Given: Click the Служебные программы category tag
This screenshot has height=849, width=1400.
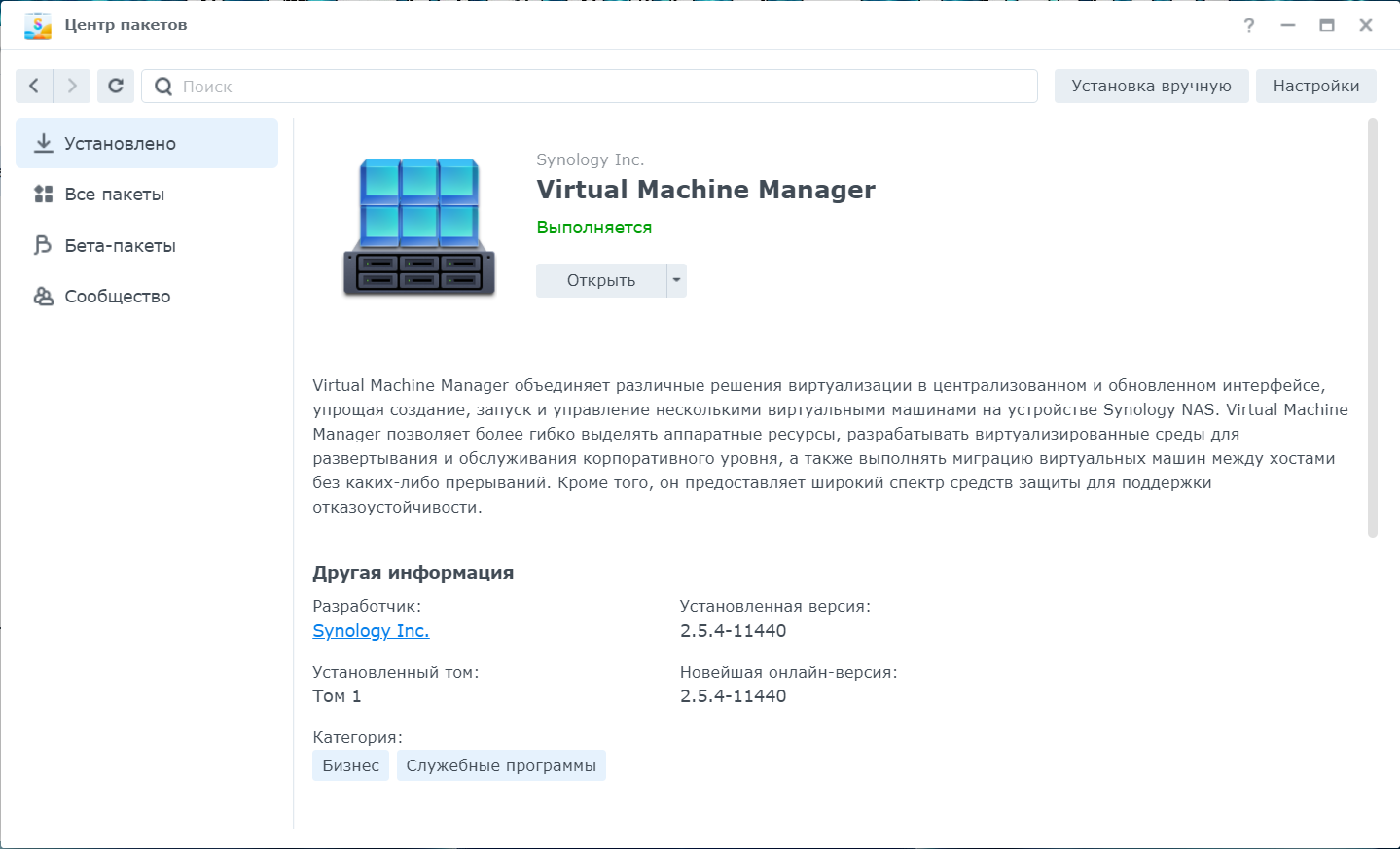Looking at the screenshot, I should point(501,765).
